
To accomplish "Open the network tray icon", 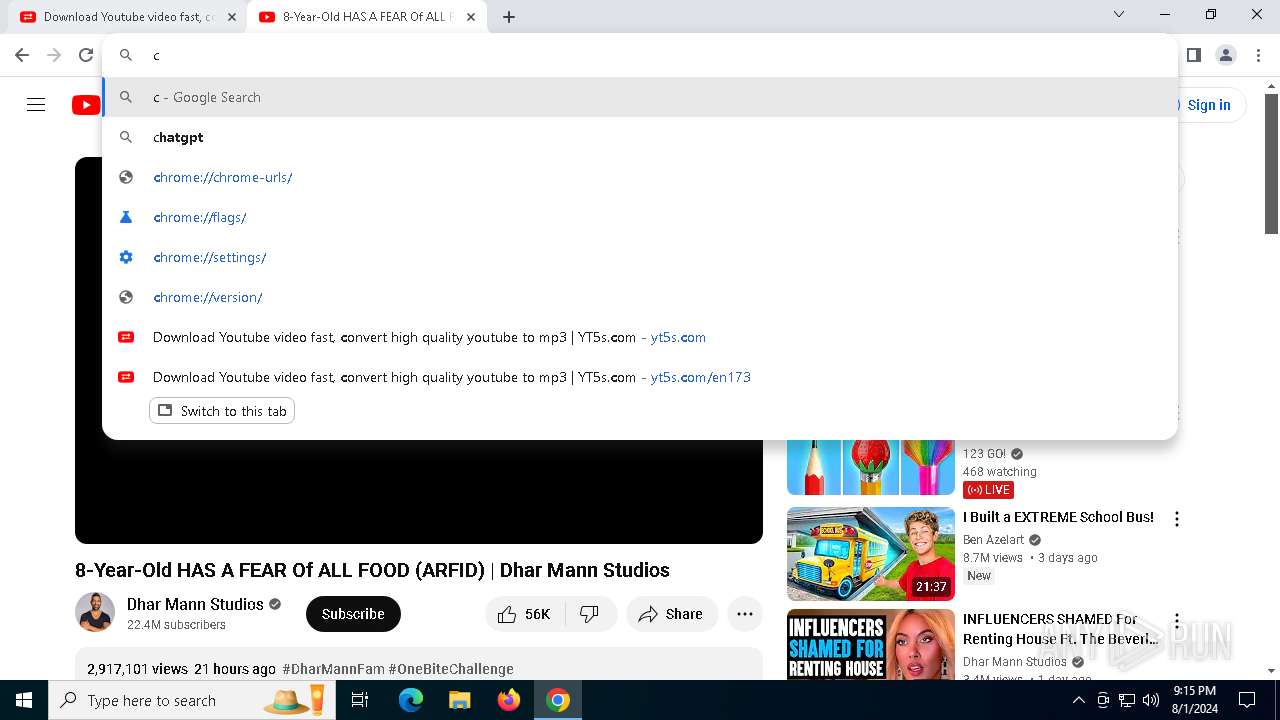I will click(x=1127, y=700).
